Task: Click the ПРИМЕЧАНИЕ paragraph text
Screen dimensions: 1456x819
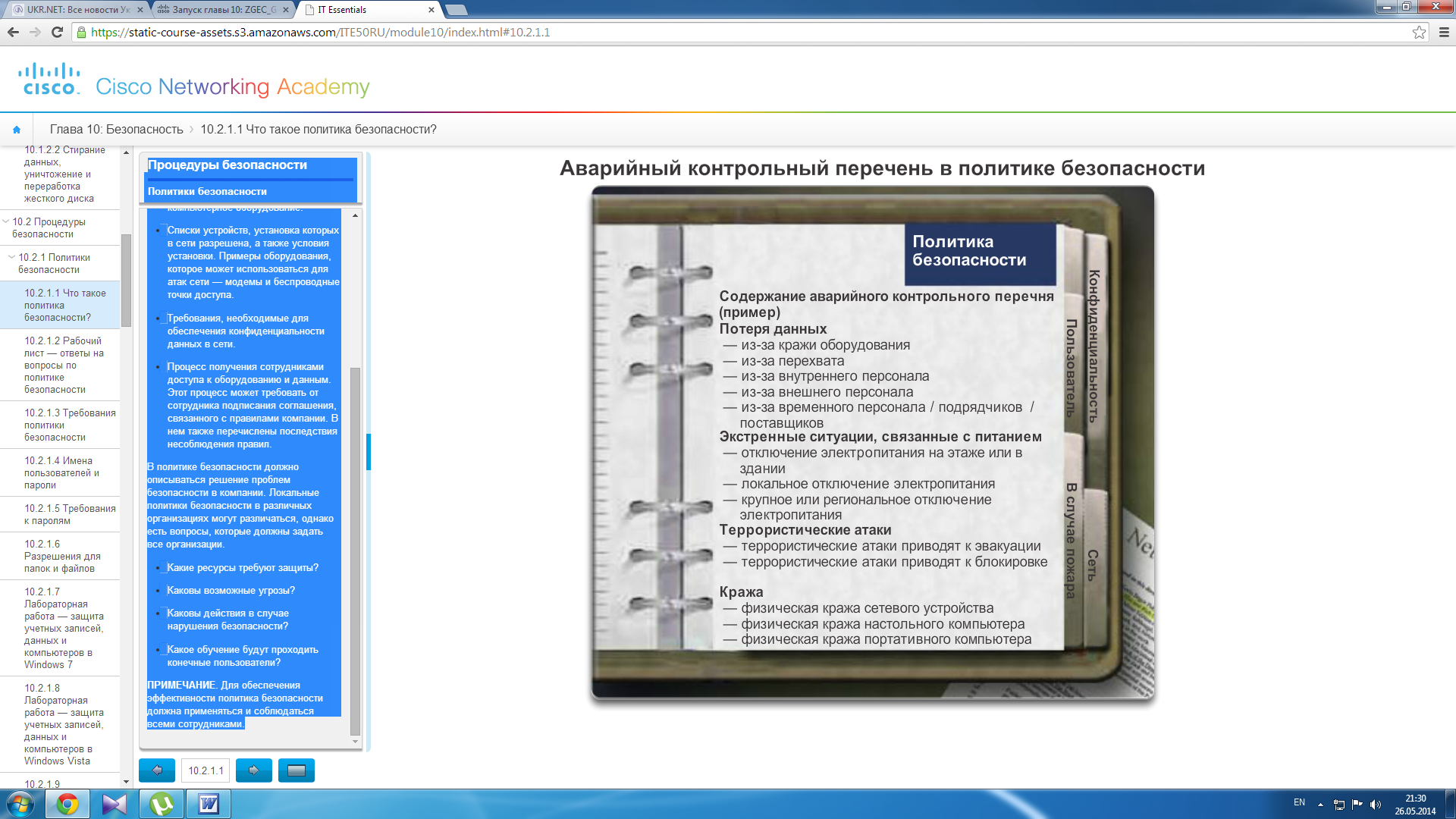Action: 235,704
